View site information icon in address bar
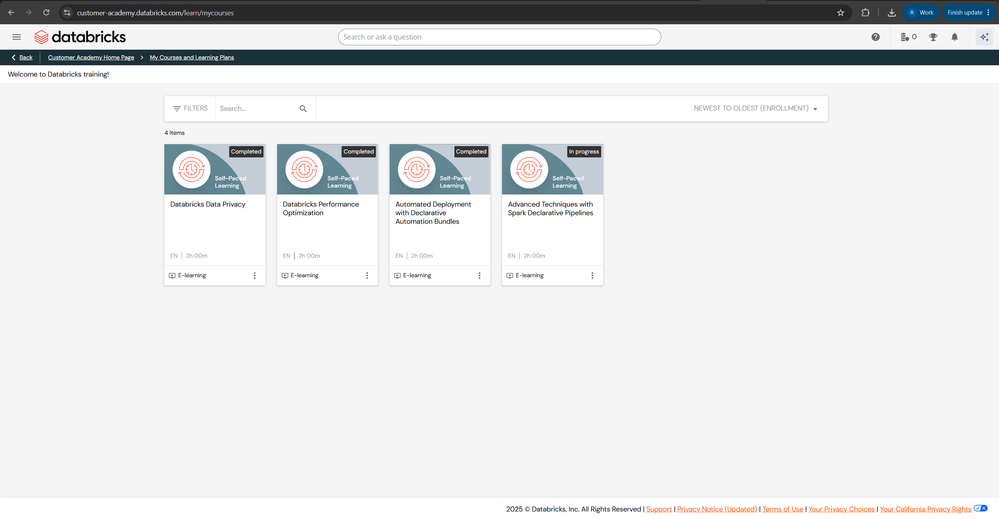The image size is (999, 519). [67, 12]
